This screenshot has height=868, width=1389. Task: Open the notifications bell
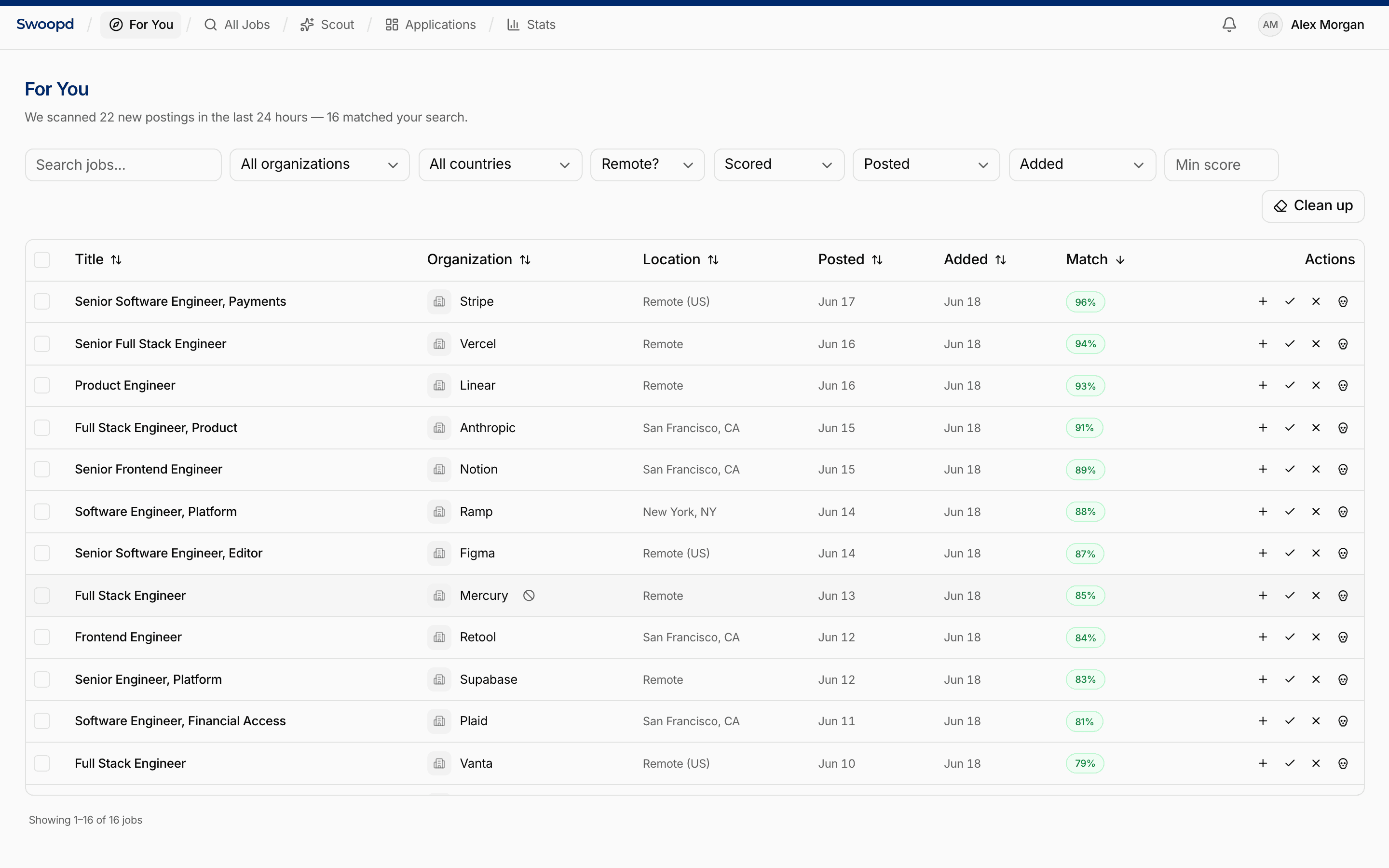click(1229, 25)
